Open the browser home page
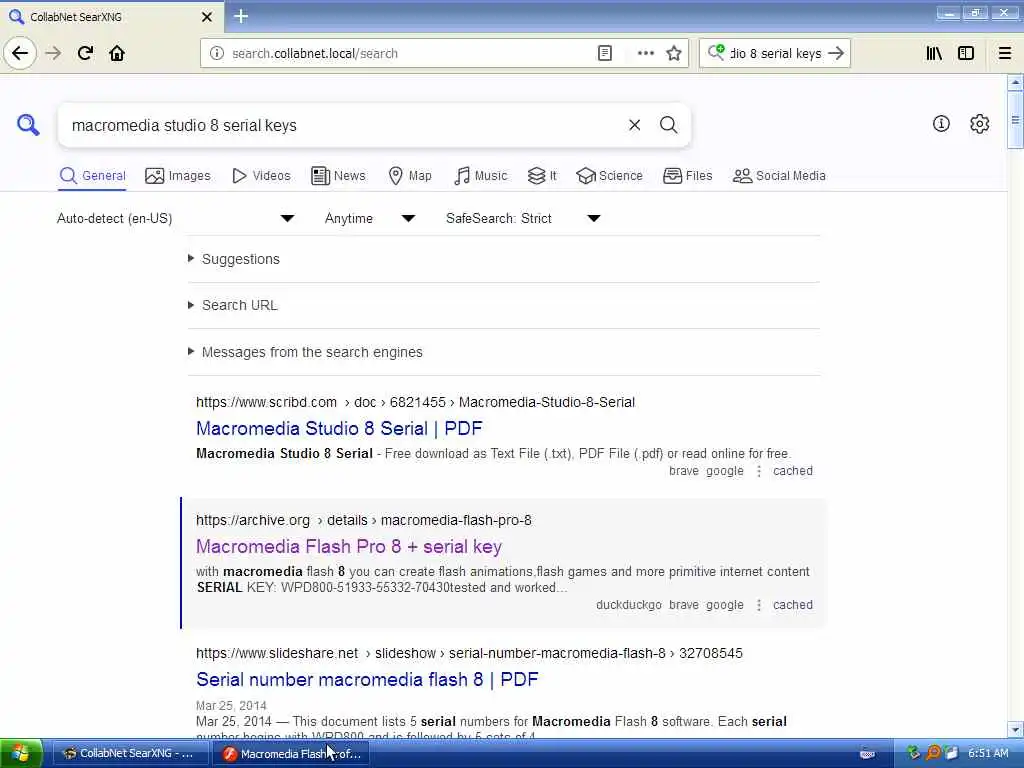Screen dimensions: 1024x768 pyautogui.click(x=117, y=53)
